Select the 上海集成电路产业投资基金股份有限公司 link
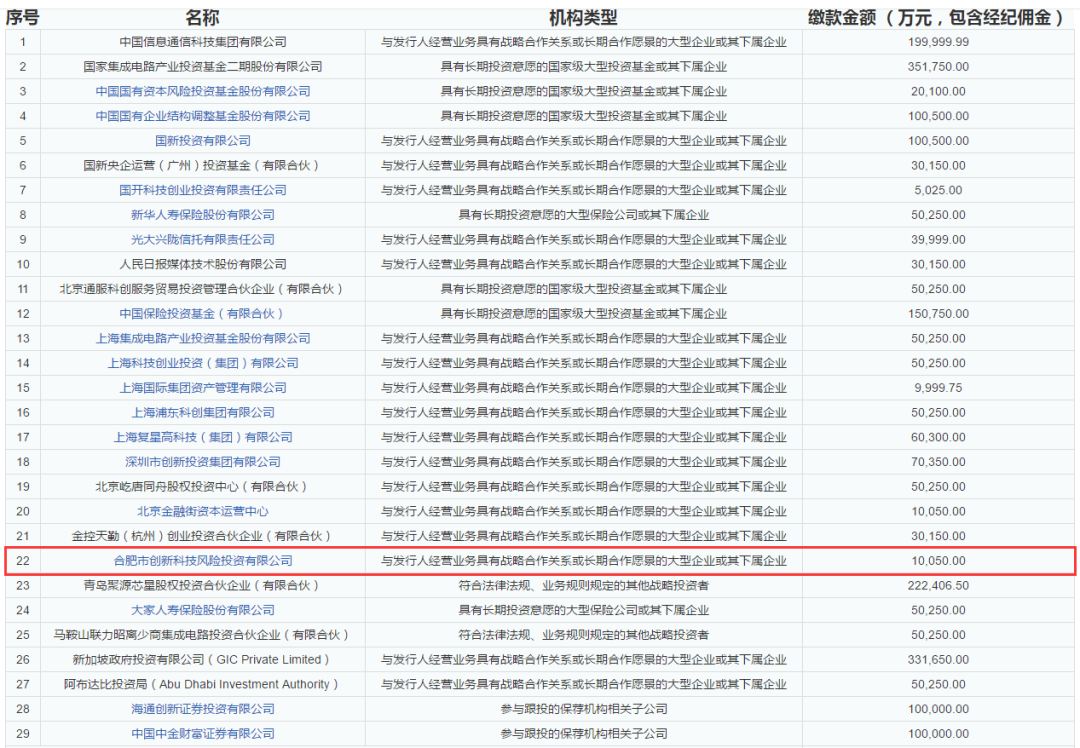Screen dimensions: 1080x748 click(203, 339)
